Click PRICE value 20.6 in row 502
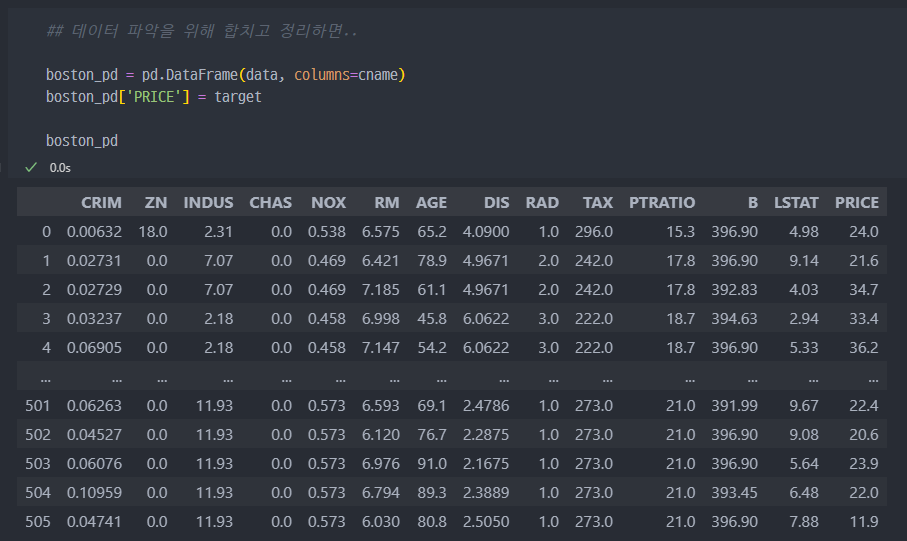Screen dimensions: 907x541 (864, 435)
